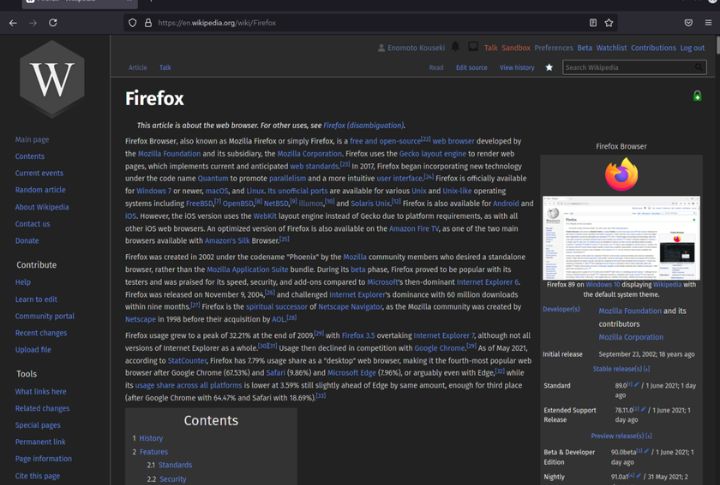
Task: Open the Firefox 89 screenshot thumbnail
Action: point(620,237)
